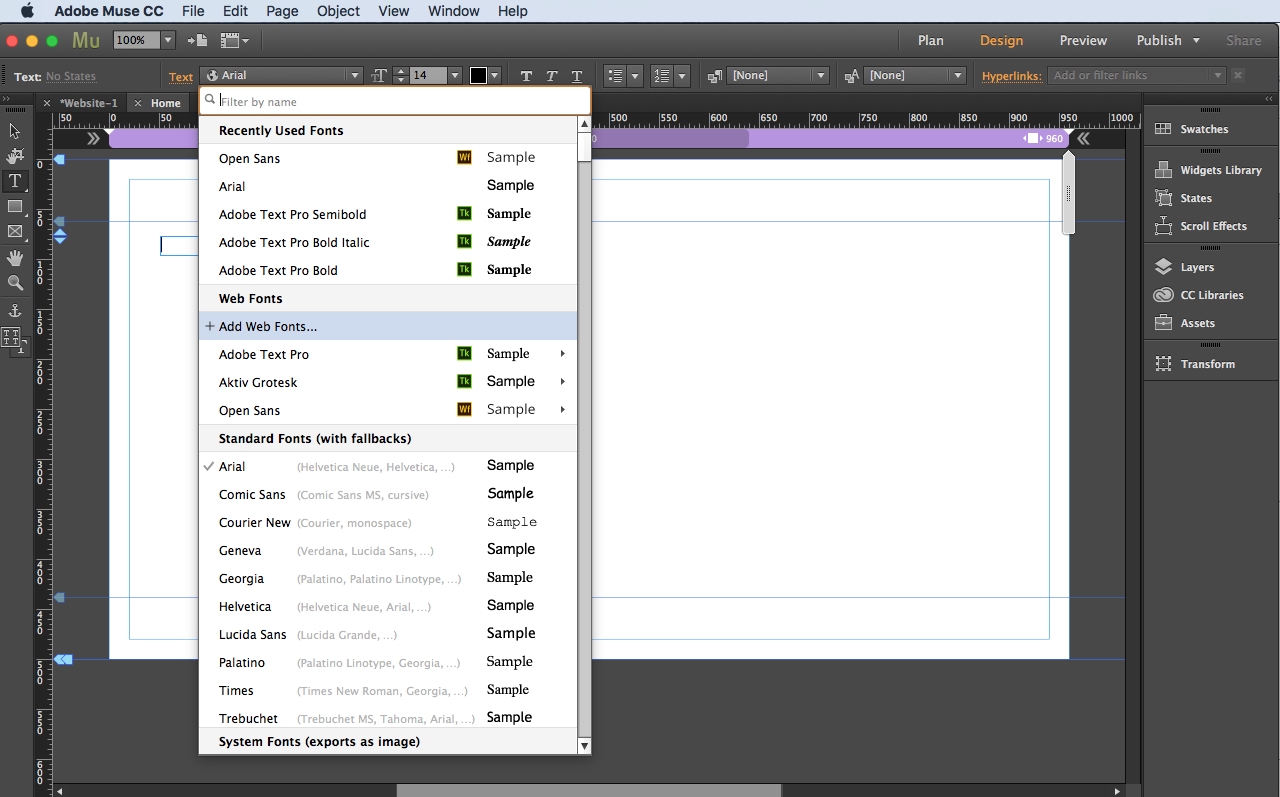Switch to the Website-1 tab
Screen dimensions: 1280x797
(88, 103)
